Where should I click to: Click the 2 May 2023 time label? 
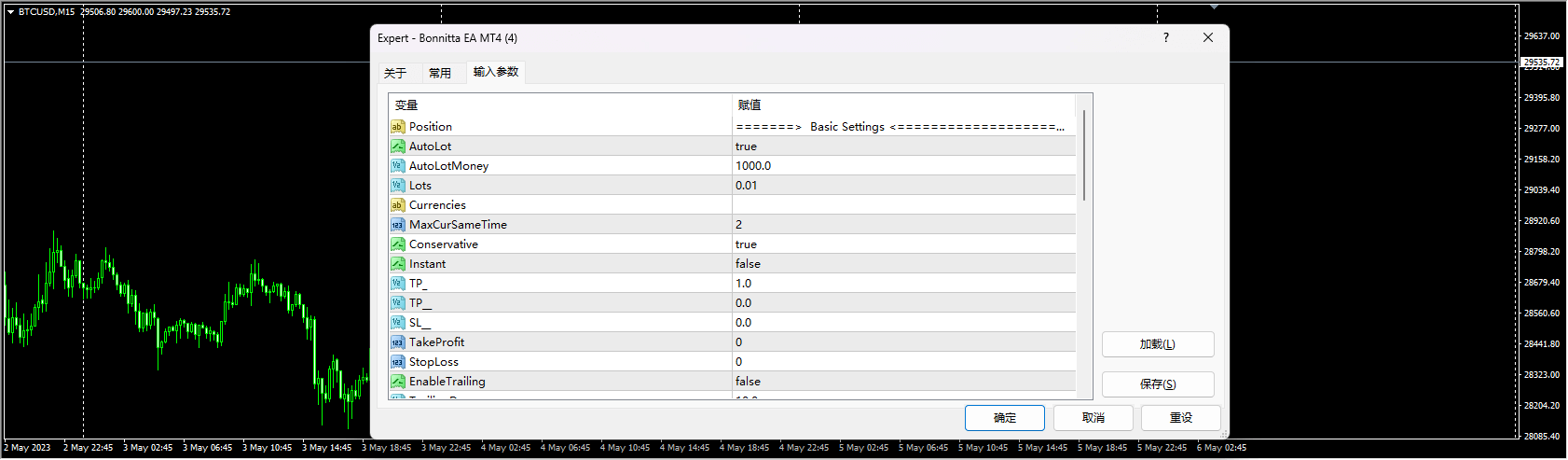(x=28, y=448)
